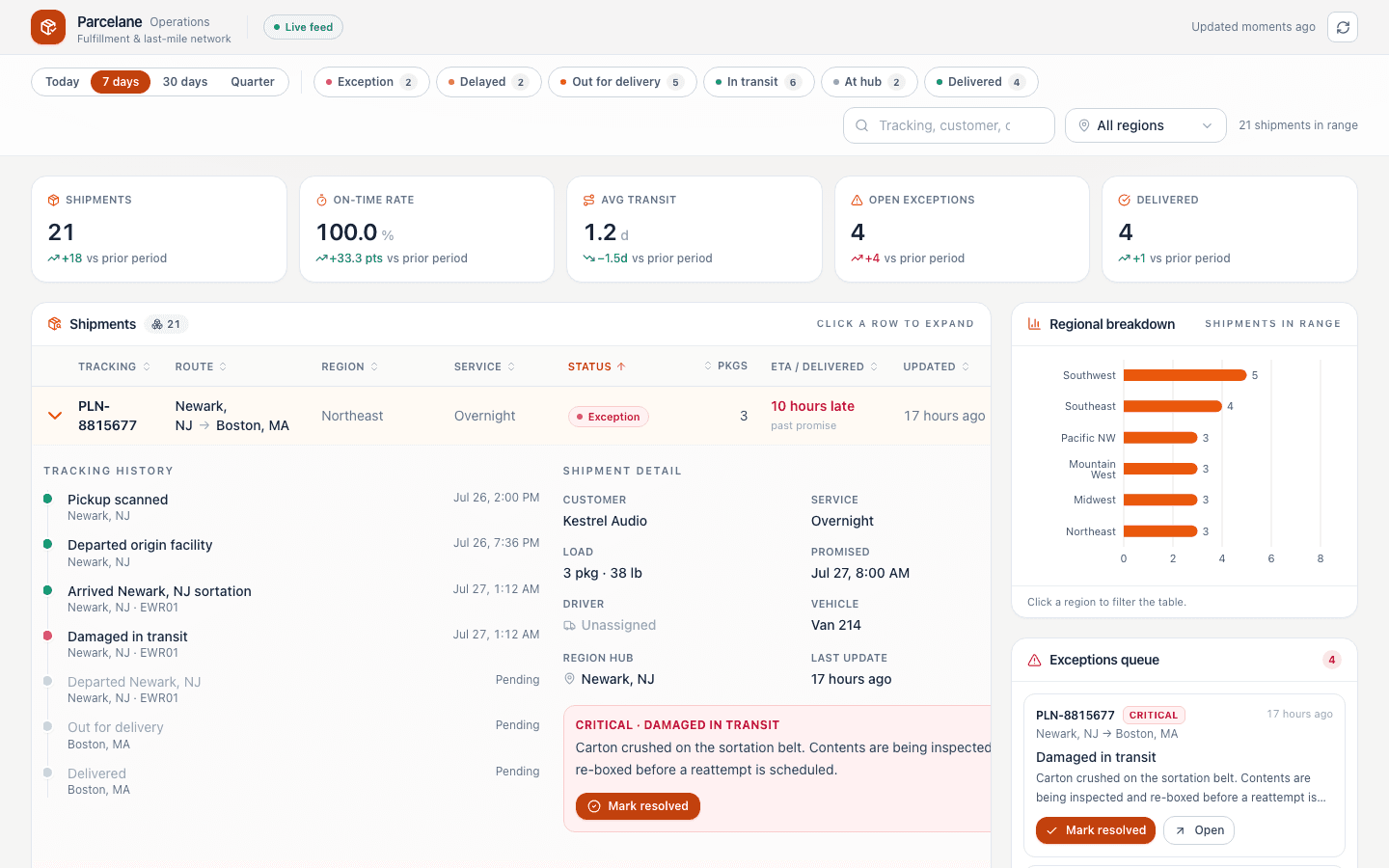
Task: Click the On-time rate stopwatch icon
Action: [x=322, y=200]
